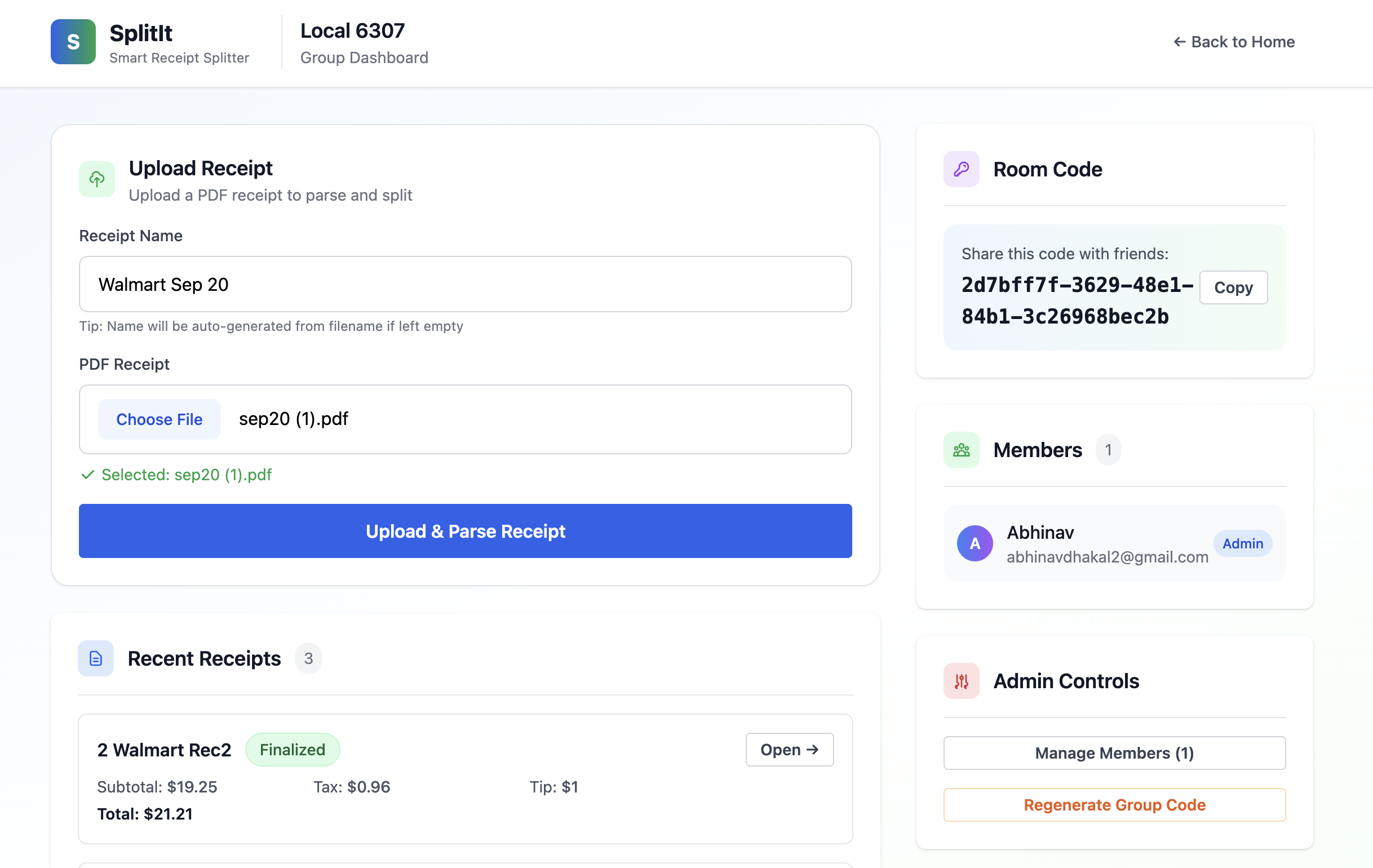Click the Room Code key icon
The height and width of the screenshot is (868, 1373).
coord(961,170)
